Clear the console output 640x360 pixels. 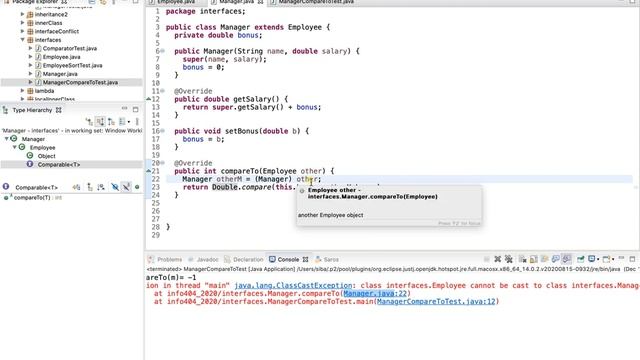pos(523,259)
